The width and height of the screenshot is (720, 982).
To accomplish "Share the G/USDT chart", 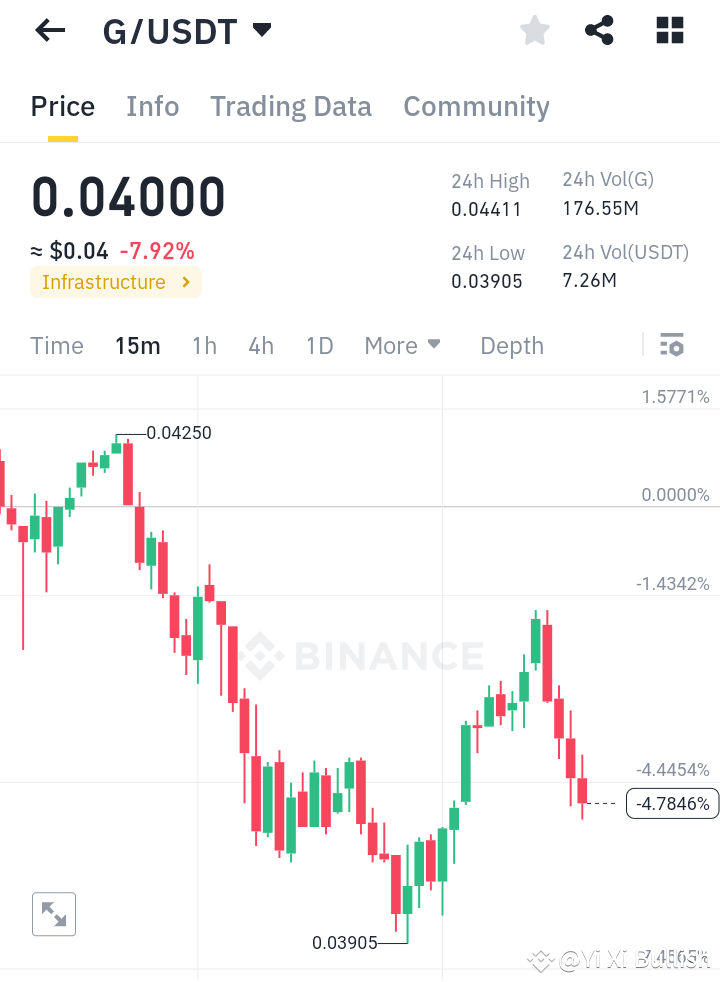I will [599, 30].
